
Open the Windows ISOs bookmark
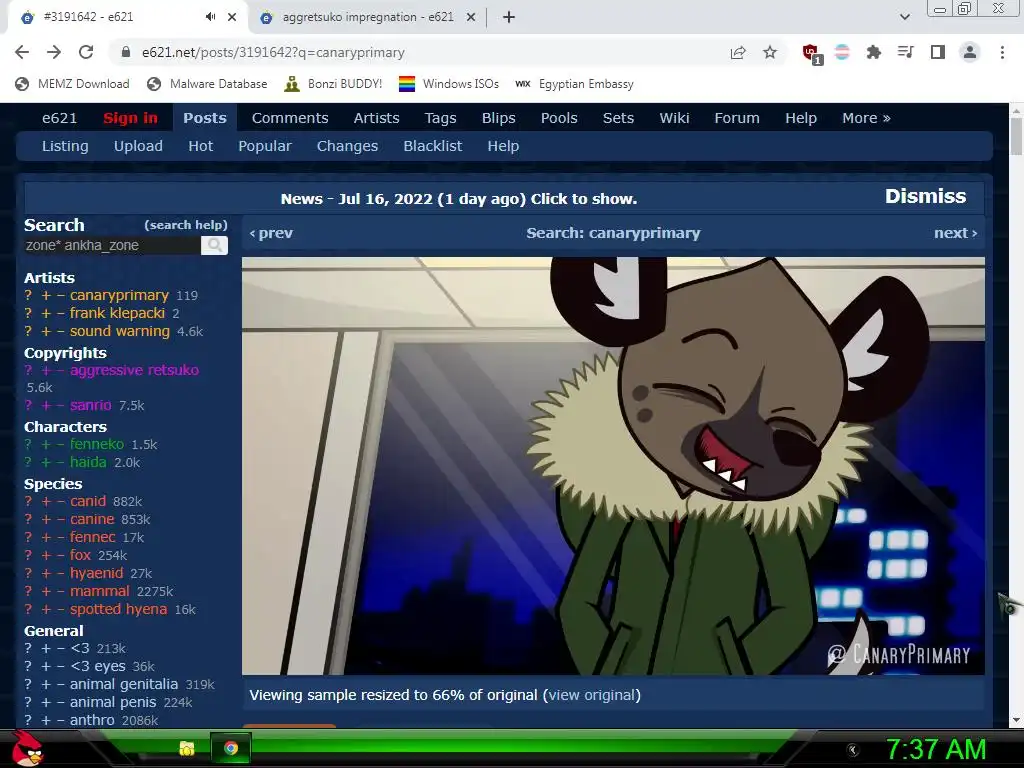coord(449,84)
